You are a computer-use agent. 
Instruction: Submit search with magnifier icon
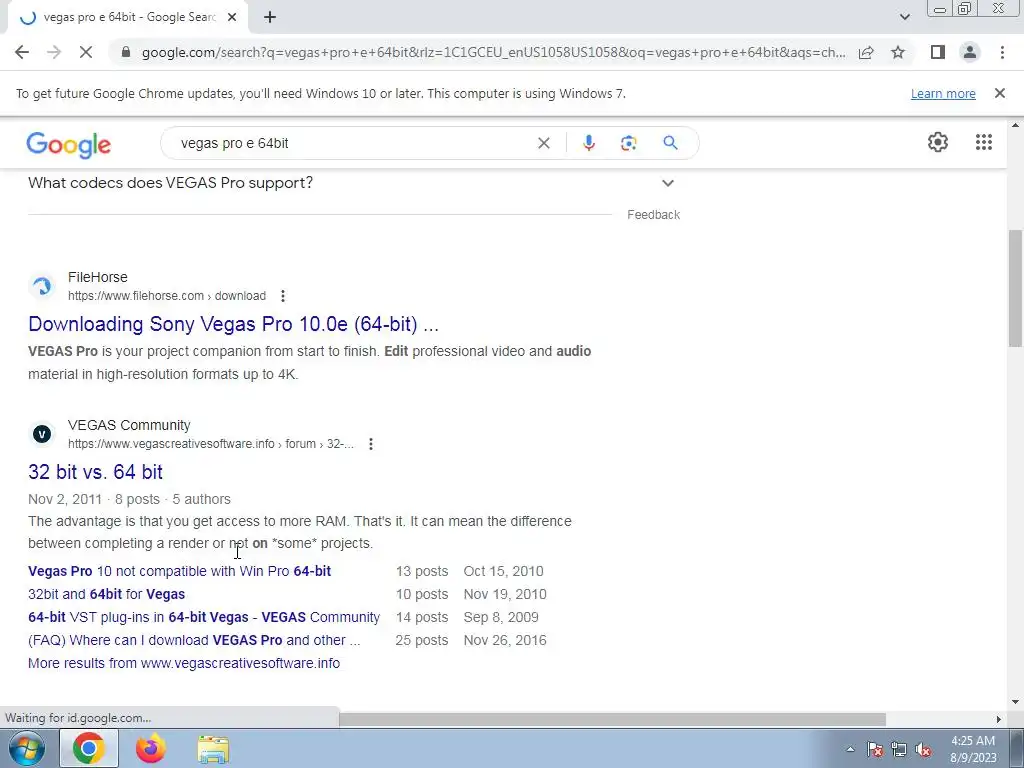click(670, 143)
